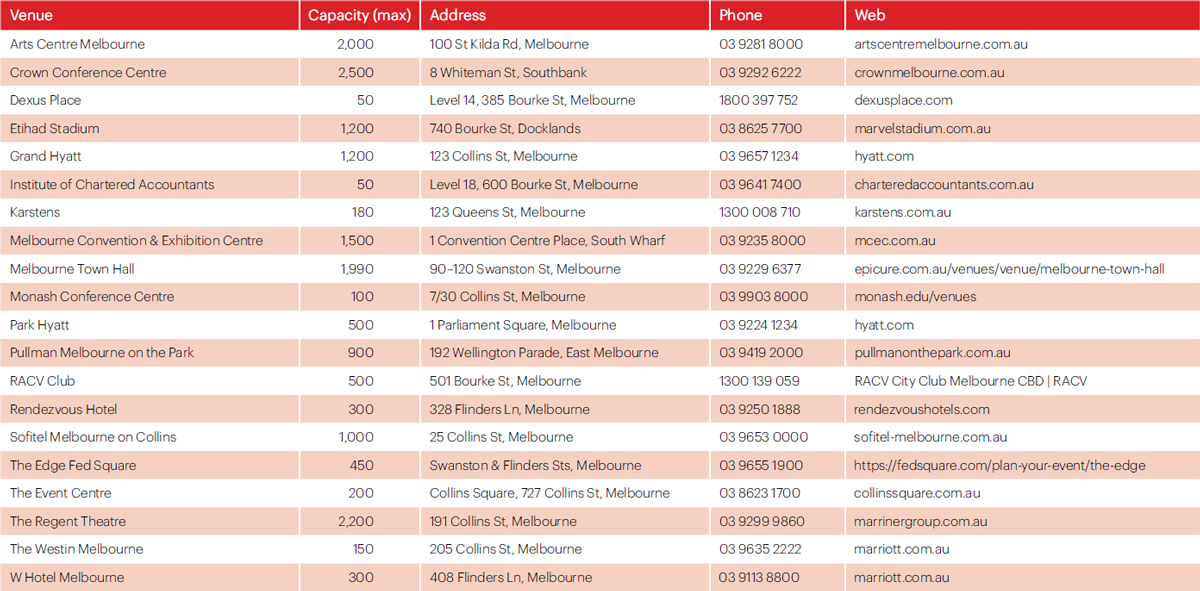This screenshot has width=1200, height=591.
Task: Select address 192 Wellington Parade, East Melbourne
Action: pyautogui.click(x=544, y=353)
